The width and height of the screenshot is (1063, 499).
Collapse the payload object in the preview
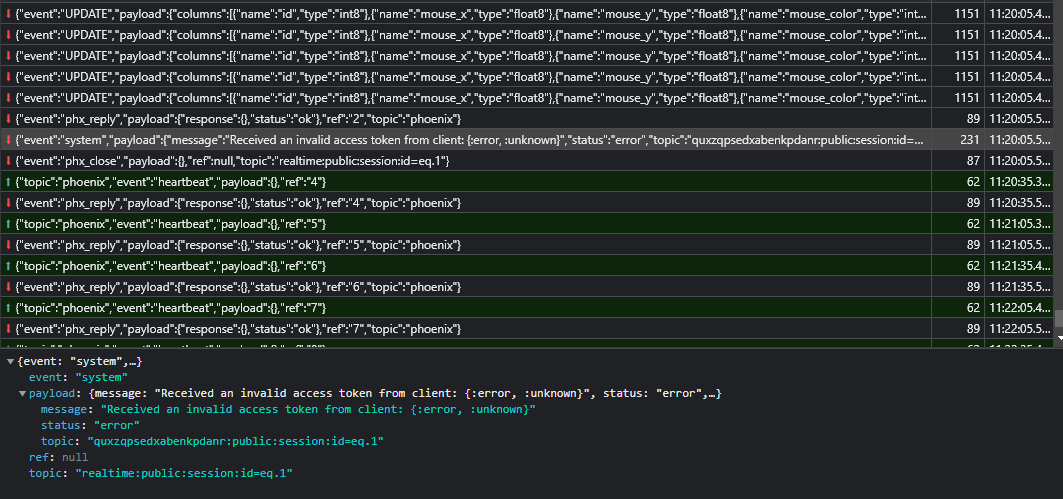coord(22,394)
